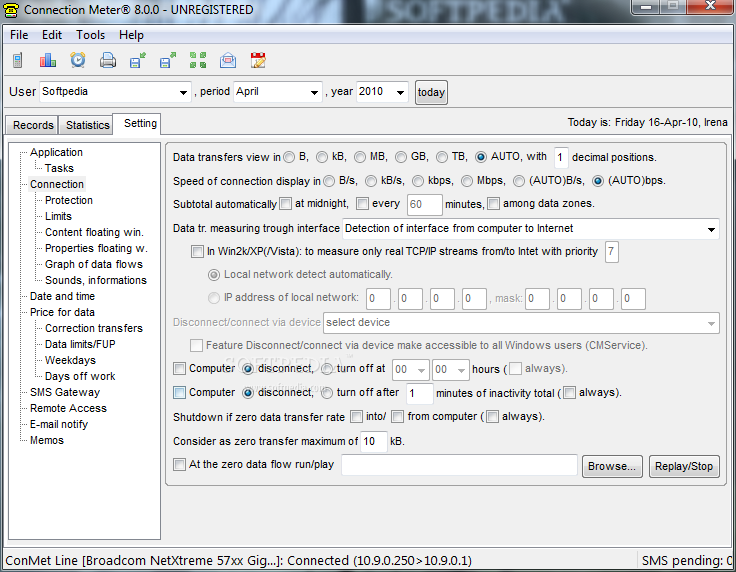Select SMS Gateway tree item

click(x=65, y=392)
